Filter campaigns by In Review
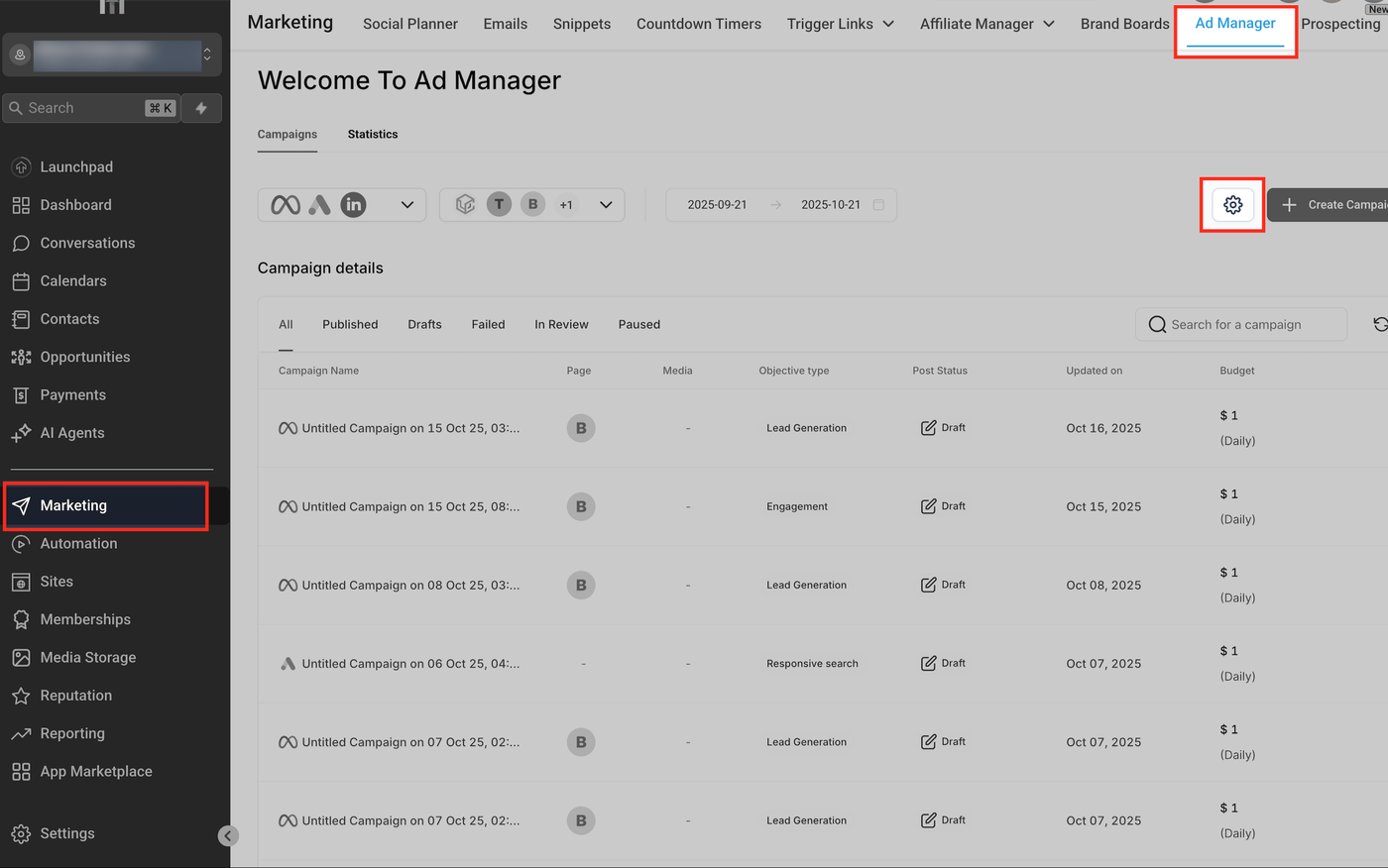Image resolution: width=1388 pixels, height=868 pixels. point(561,325)
